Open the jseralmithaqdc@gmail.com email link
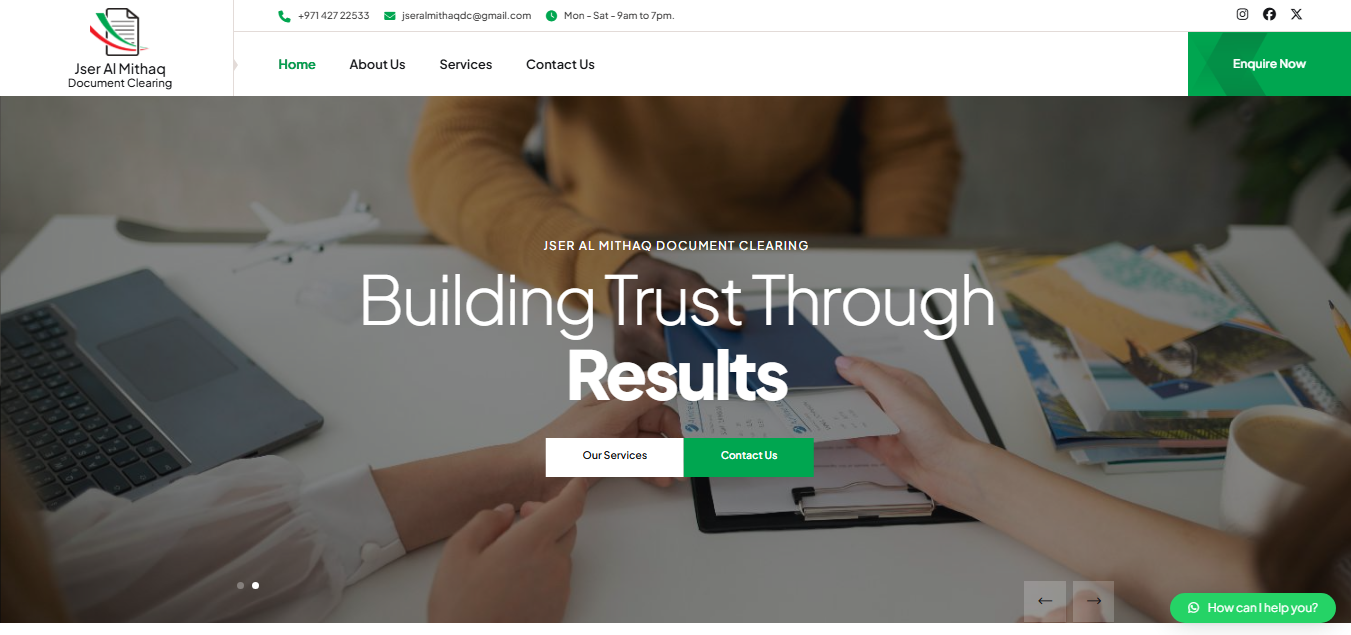This screenshot has width=1351, height=635. click(x=466, y=16)
